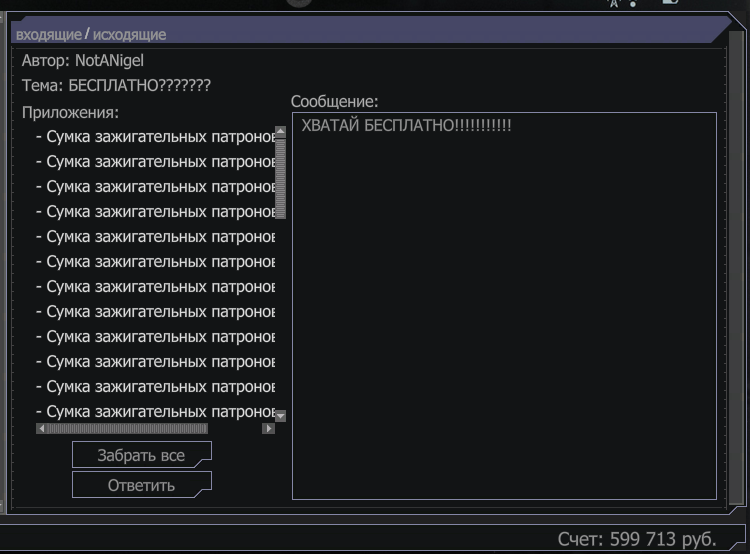Click left arrow of horizontal scrollbar

tap(42, 428)
